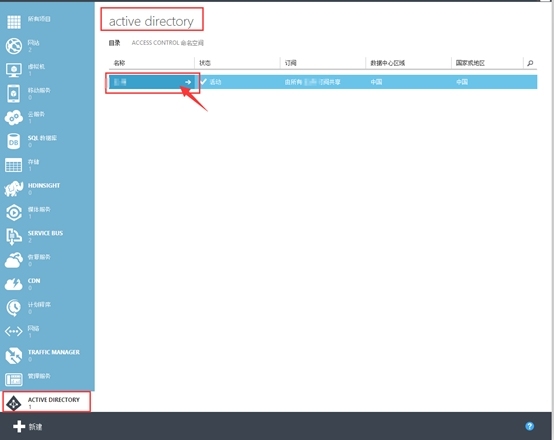
Task: Select the Recovery Services cloud icon
Action: pos(14,260)
